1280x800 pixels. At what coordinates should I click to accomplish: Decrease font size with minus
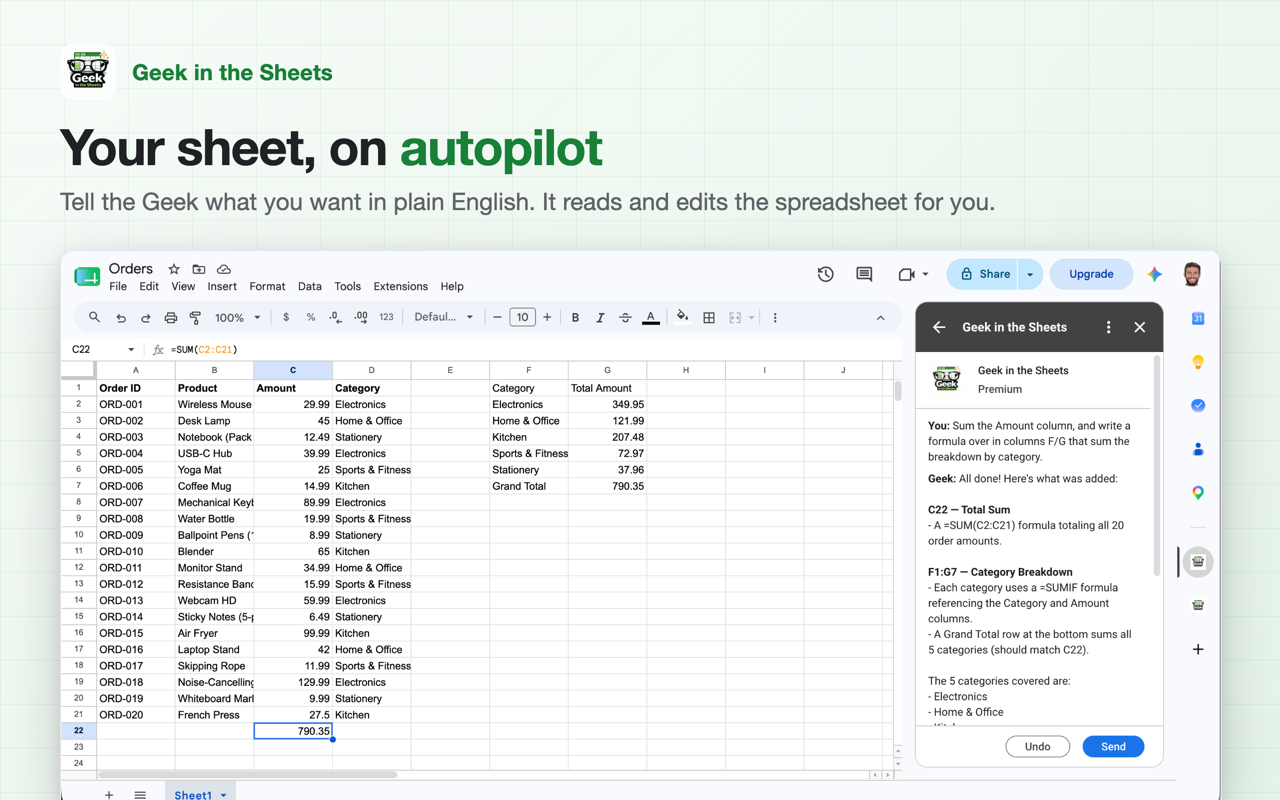click(x=497, y=318)
